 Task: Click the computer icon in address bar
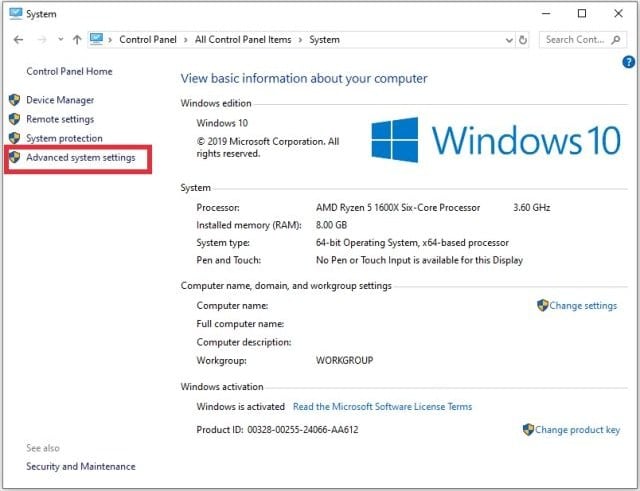tap(97, 39)
